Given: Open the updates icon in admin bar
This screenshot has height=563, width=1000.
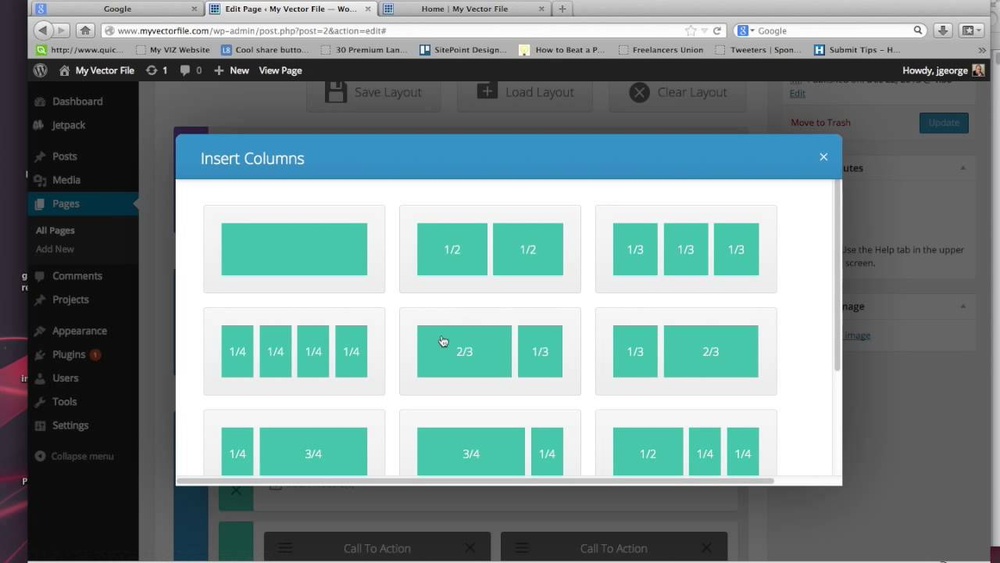Looking at the screenshot, I should click(x=156, y=71).
